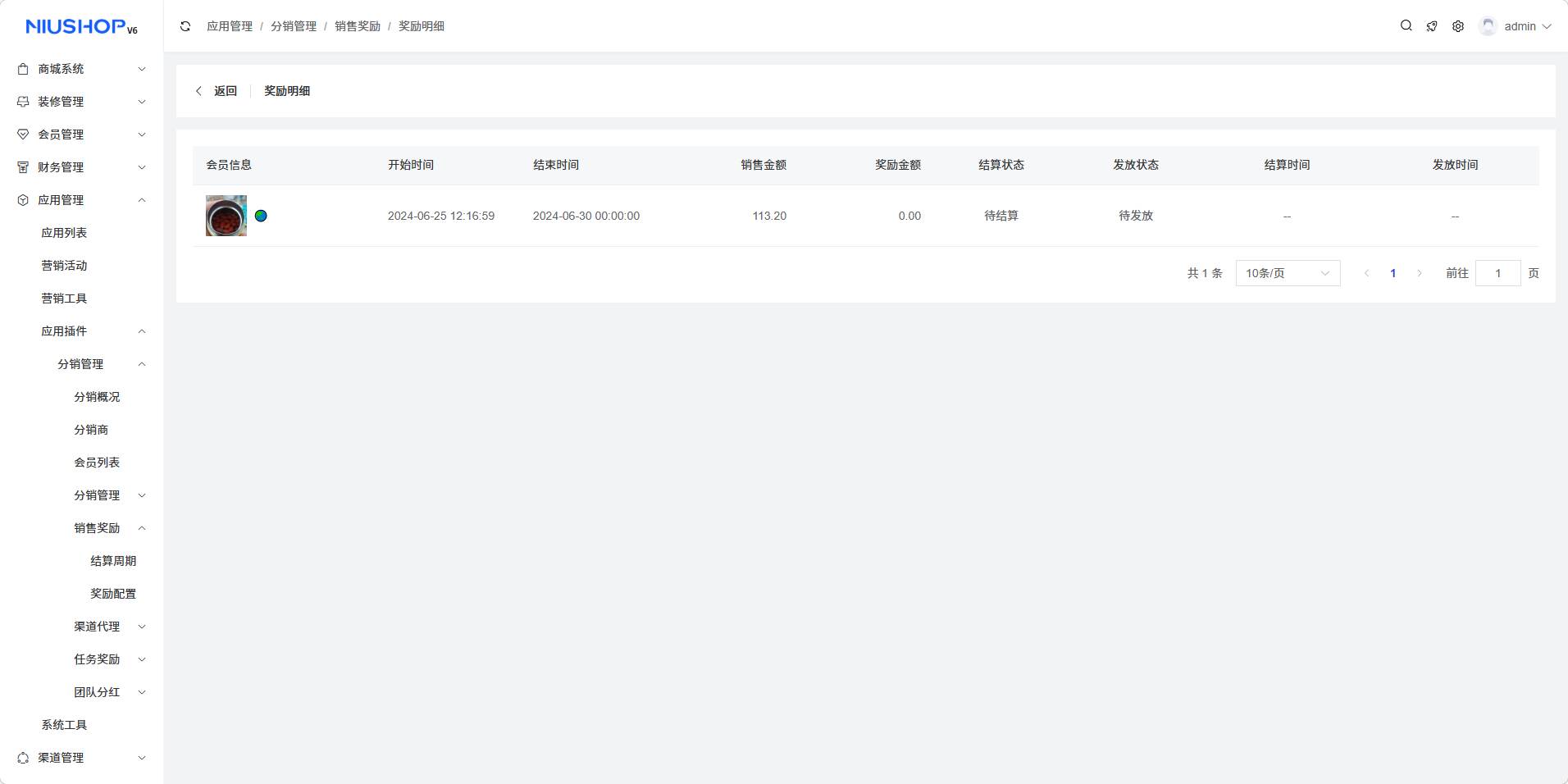Click the refresh icon beside the breadcrumb
Image resolution: width=1568 pixels, height=784 pixels.
[x=185, y=26]
